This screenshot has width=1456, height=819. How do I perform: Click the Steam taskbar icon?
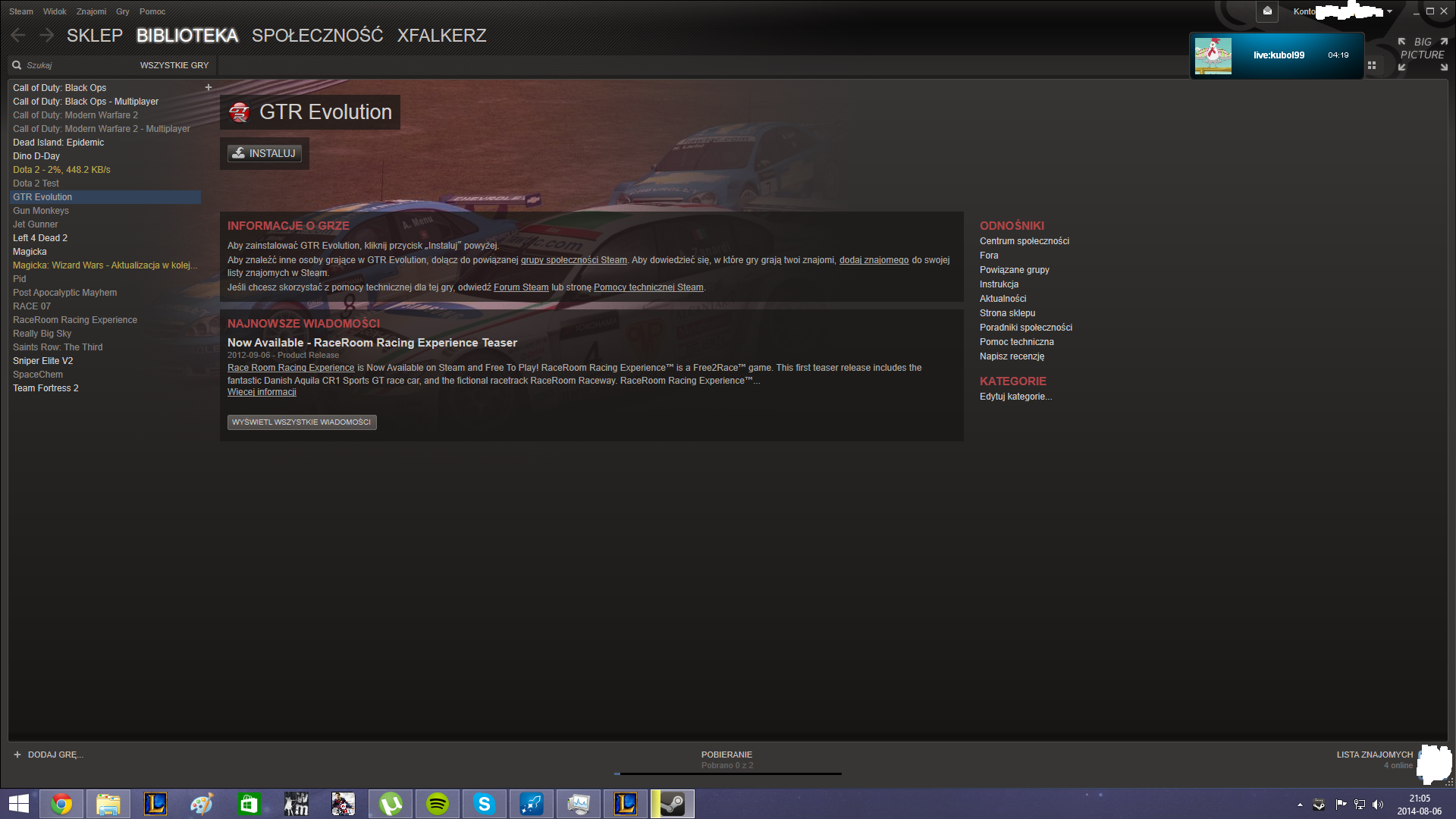click(673, 804)
